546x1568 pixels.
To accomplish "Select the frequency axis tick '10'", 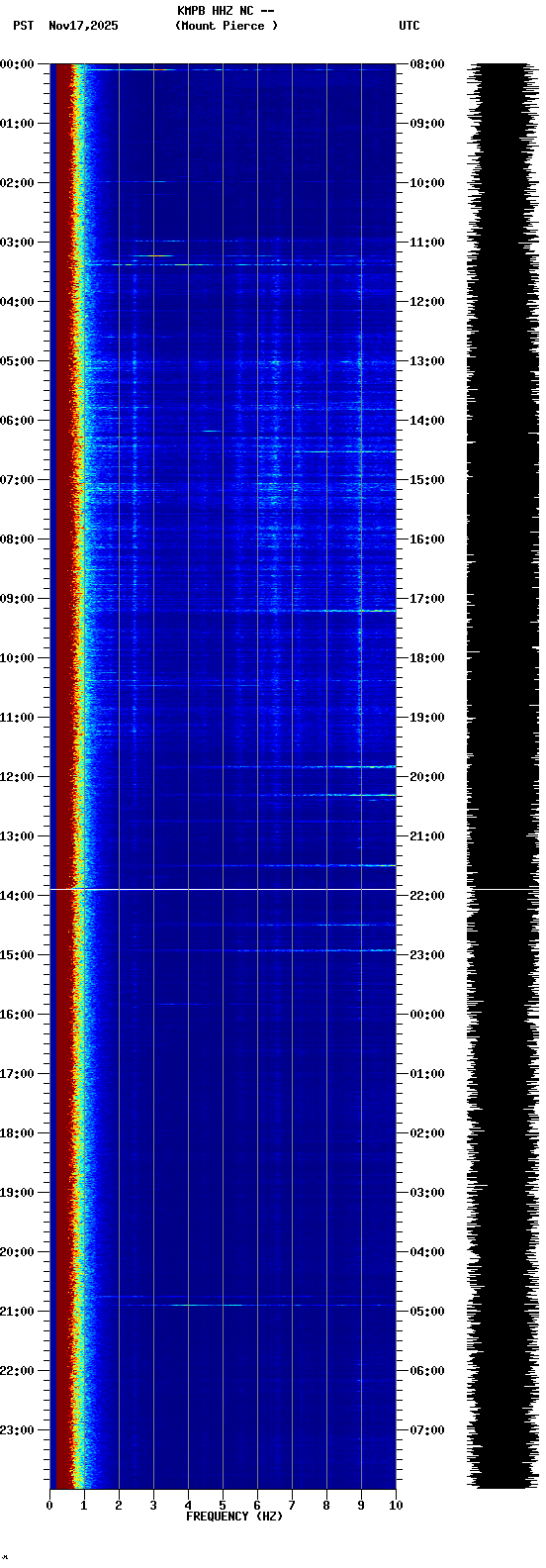I will [x=396, y=1506].
